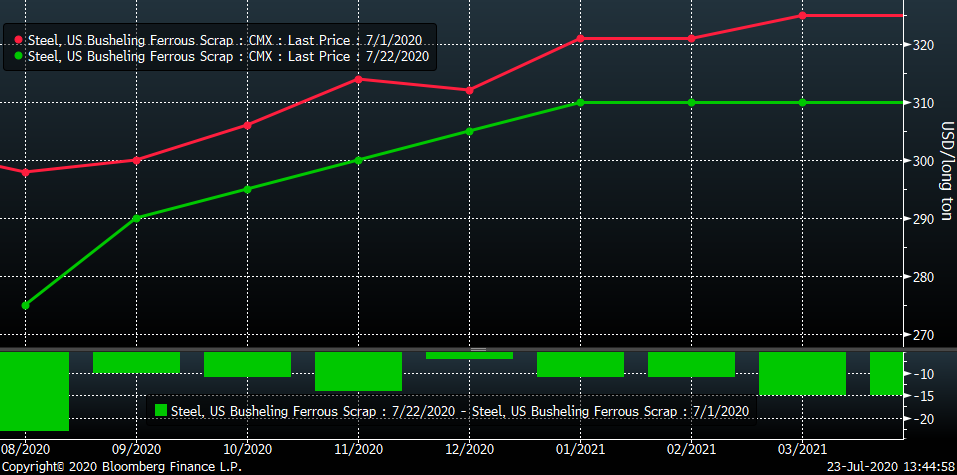Screen dimensions: 957x475
Task: Click the red line point at 12/2020
Action: [x=469, y=90]
